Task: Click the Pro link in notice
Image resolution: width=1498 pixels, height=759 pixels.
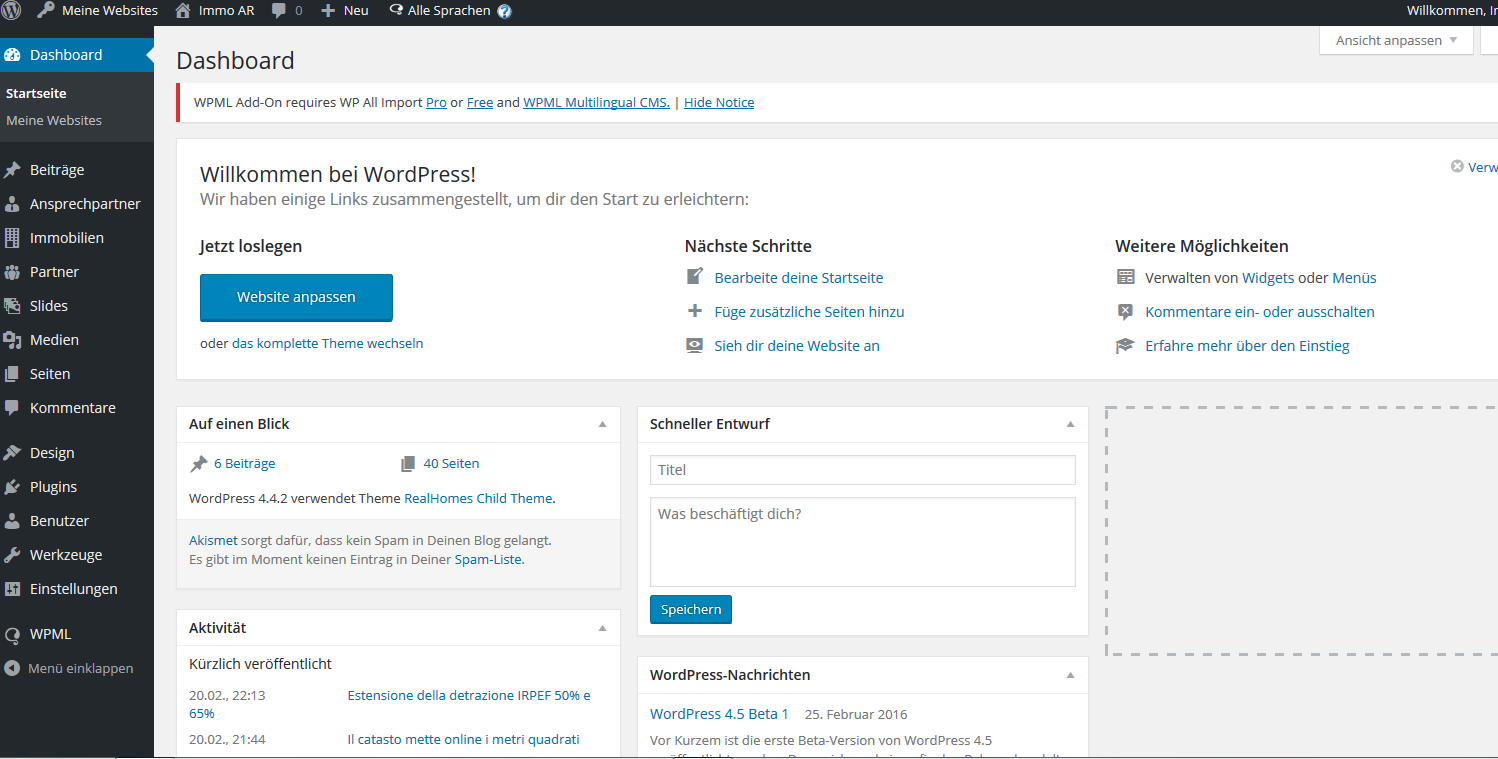Action: [x=436, y=103]
